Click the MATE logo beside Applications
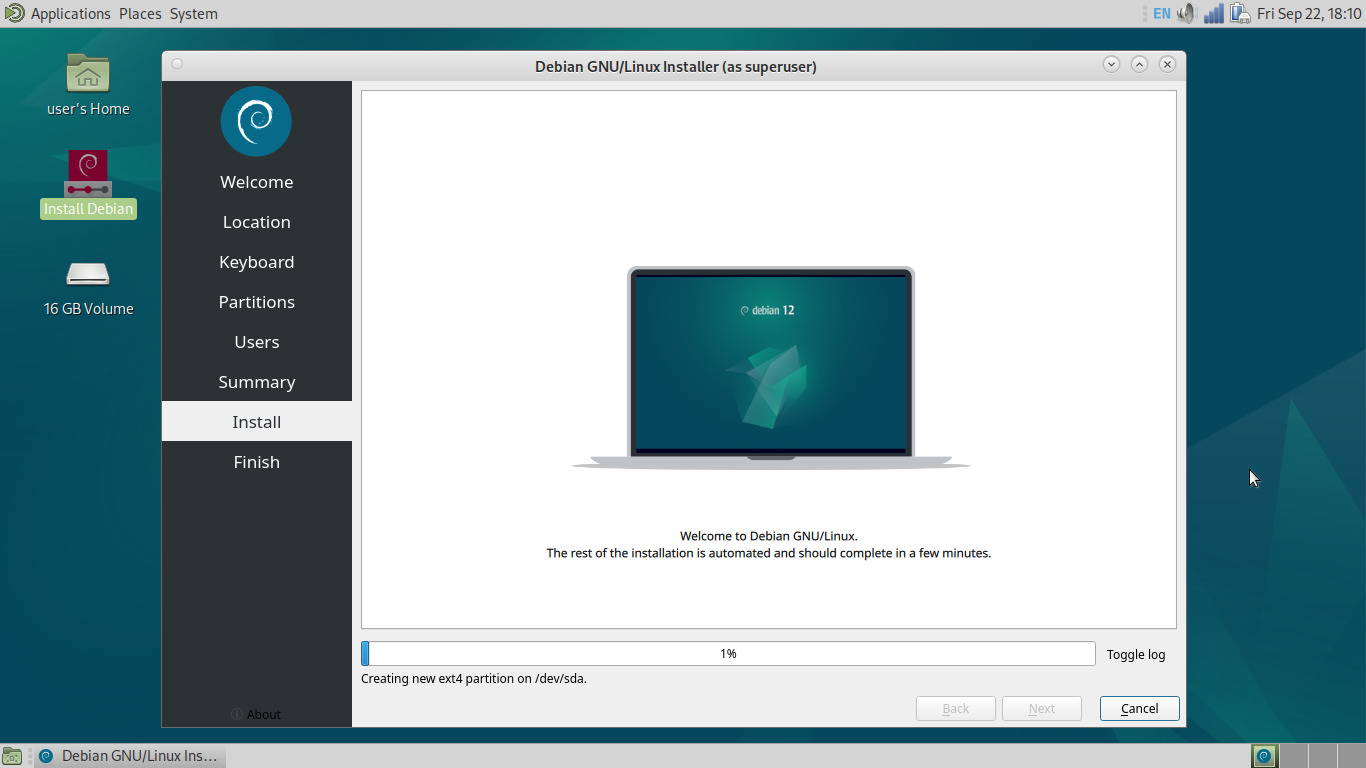This screenshot has width=1366, height=768. click(x=14, y=13)
